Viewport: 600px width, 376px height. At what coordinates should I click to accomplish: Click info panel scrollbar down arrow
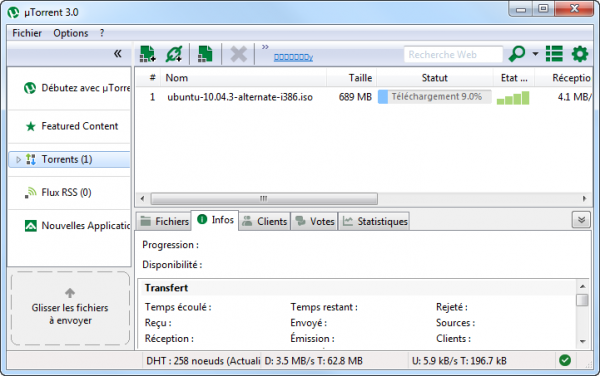point(582,341)
